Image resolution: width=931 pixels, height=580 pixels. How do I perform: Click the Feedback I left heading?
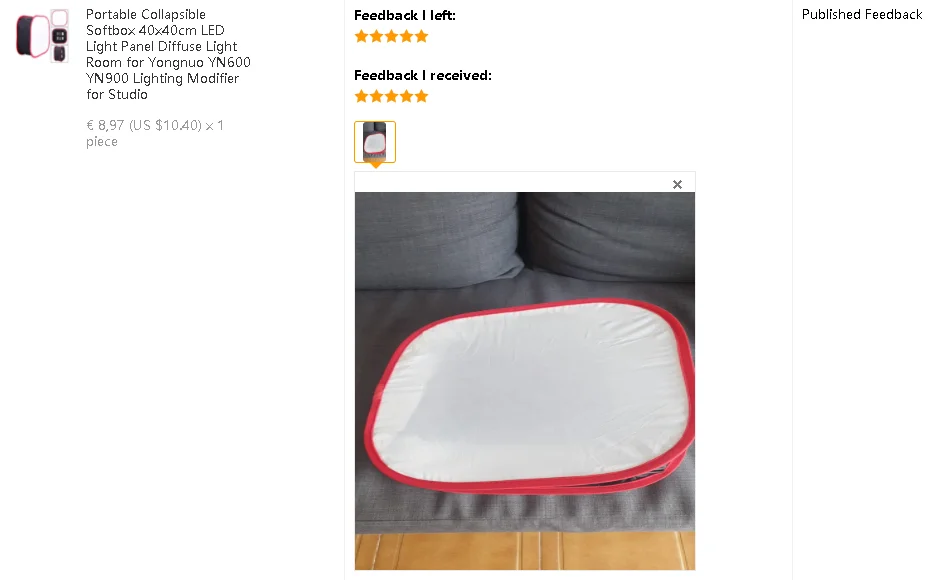(x=405, y=15)
